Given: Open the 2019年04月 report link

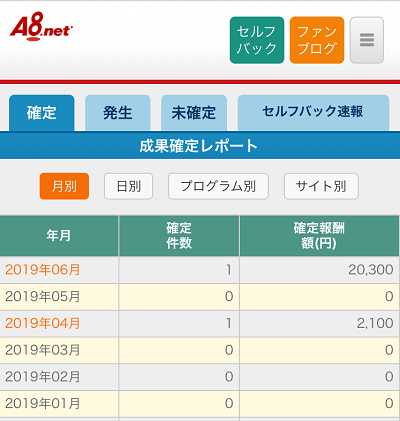Looking at the screenshot, I should [x=43, y=323].
